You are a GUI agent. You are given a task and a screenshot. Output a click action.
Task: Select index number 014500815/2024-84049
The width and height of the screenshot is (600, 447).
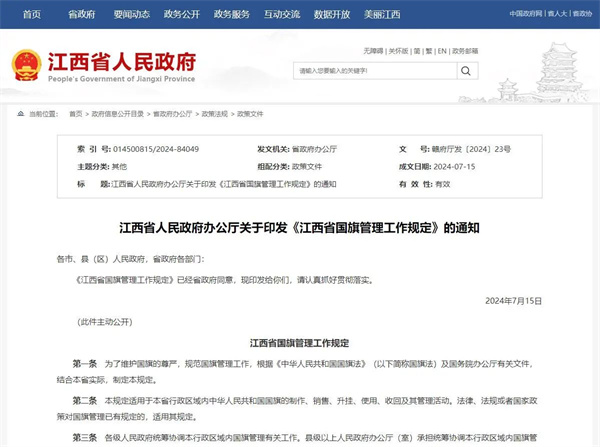coord(156,149)
